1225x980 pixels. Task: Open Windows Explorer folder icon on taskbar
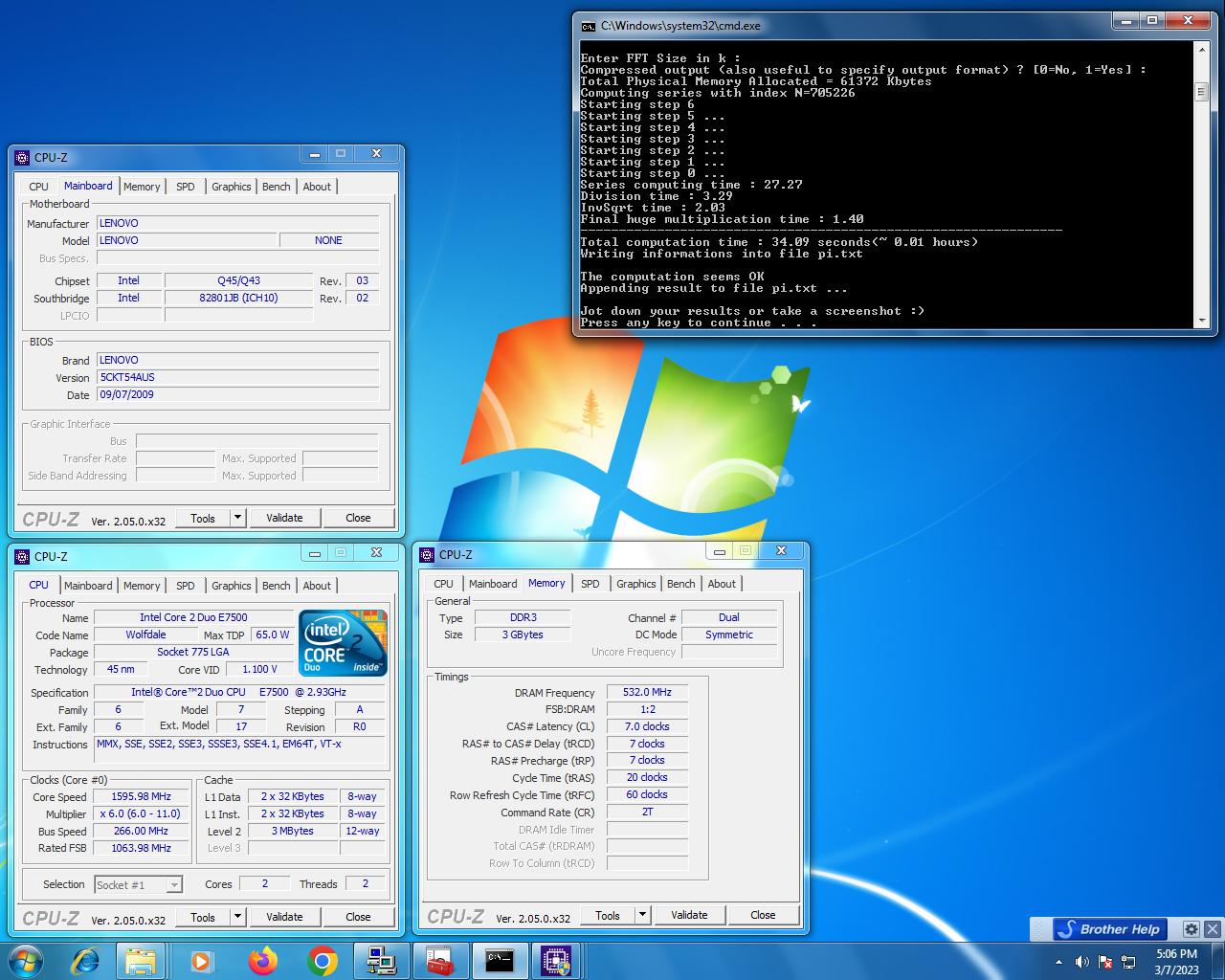tap(141, 960)
